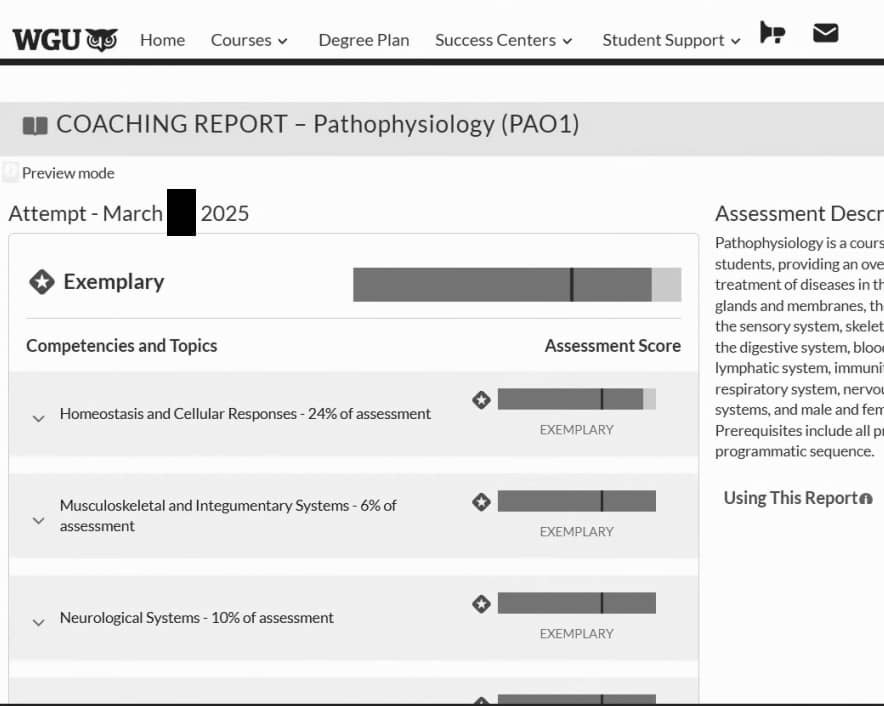Click the book icon beside Coaching Report
This screenshot has height=706, width=884.
[35, 125]
